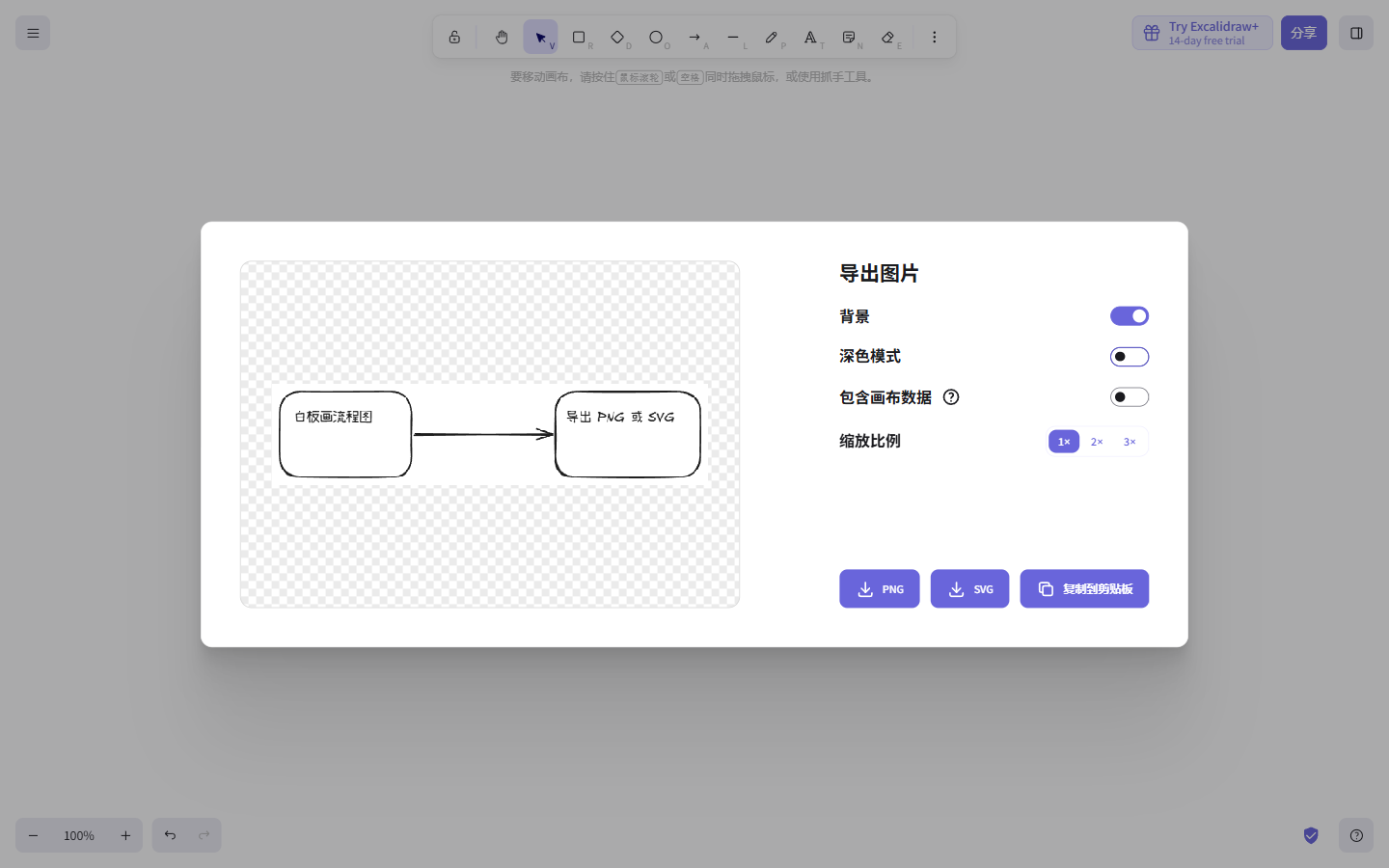Select the Text tool
1389x868 pixels.
[x=810, y=38]
